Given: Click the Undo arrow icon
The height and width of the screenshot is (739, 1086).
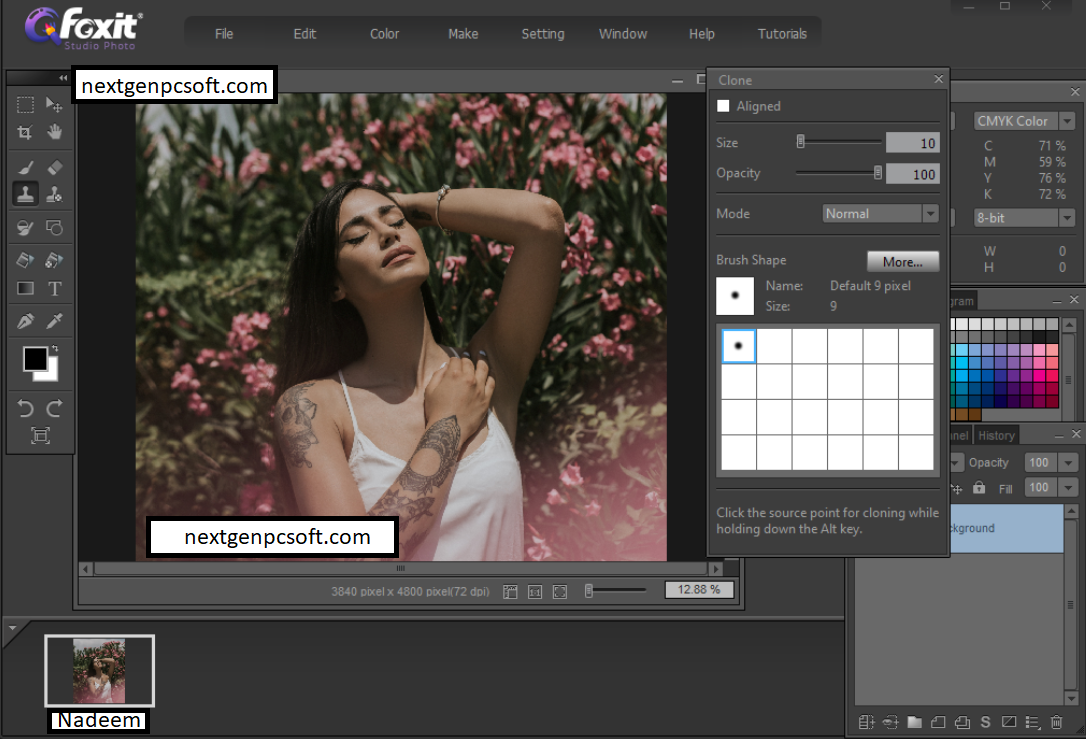Looking at the screenshot, I should (26, 407).
